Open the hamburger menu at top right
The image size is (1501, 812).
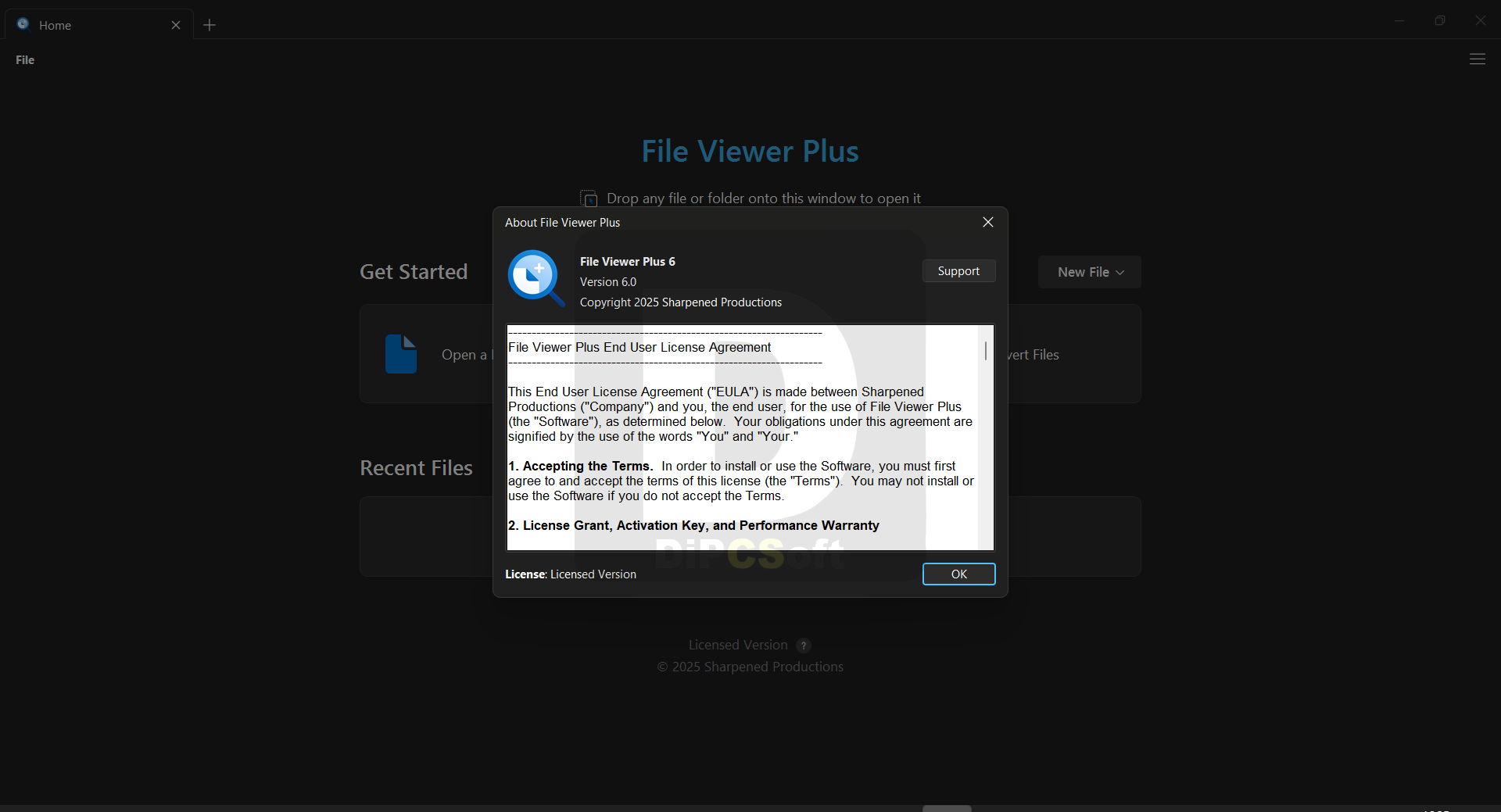point(1477,59)
